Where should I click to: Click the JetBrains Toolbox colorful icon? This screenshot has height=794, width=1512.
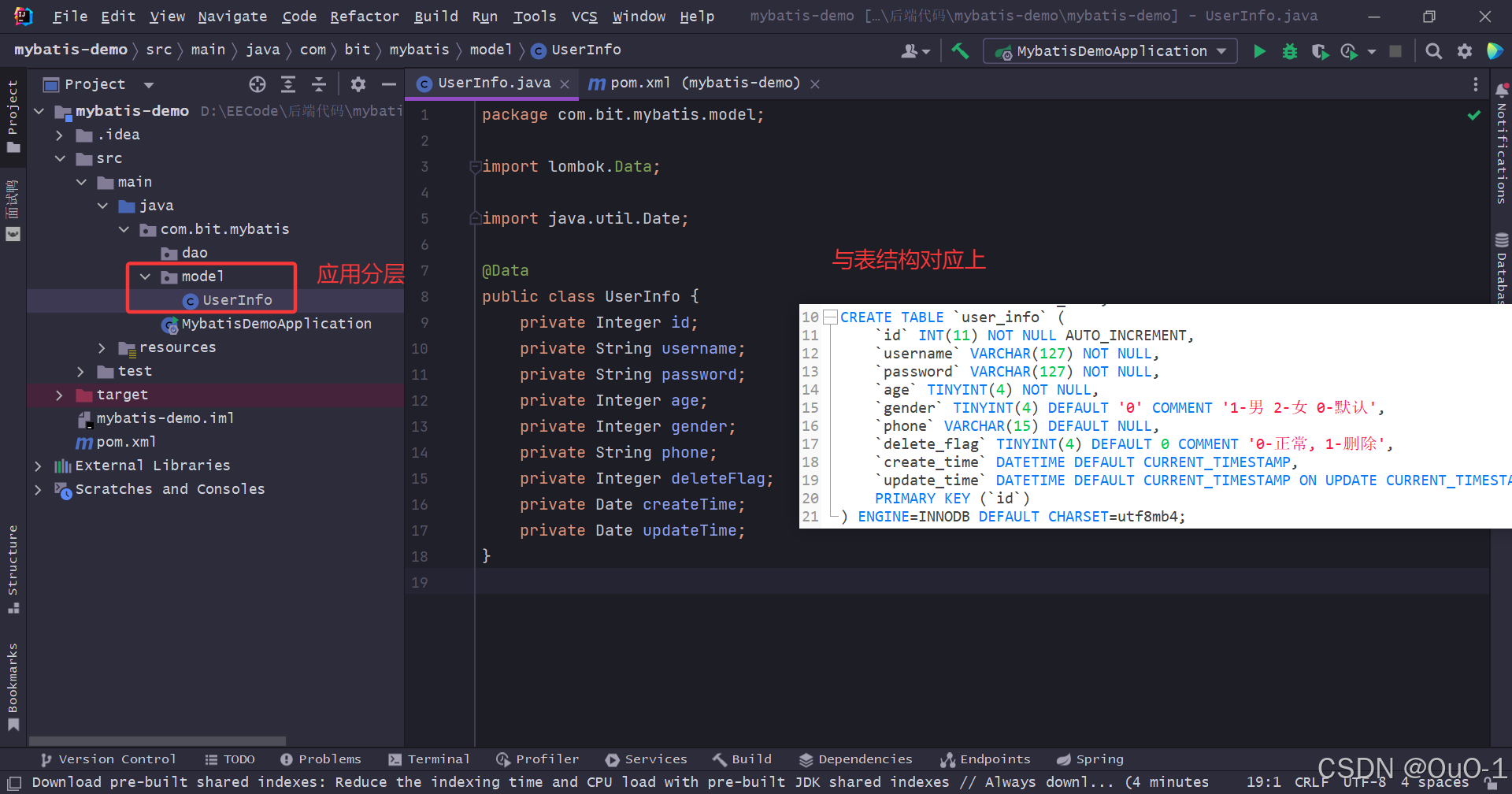(1494, 51)
